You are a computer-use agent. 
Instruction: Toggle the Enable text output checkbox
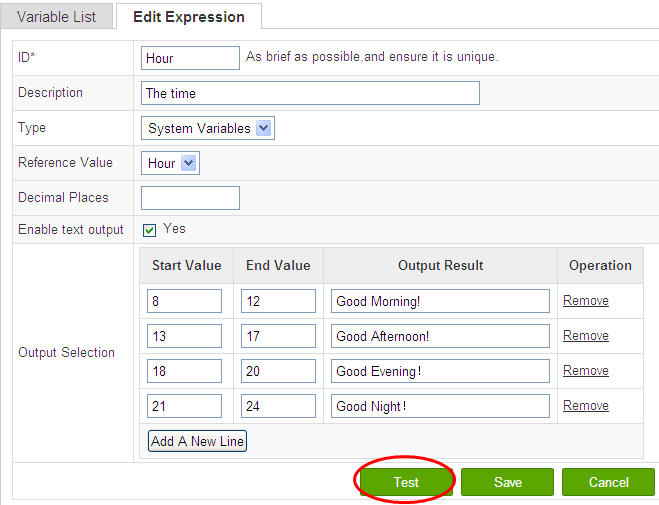click(149, 230)
